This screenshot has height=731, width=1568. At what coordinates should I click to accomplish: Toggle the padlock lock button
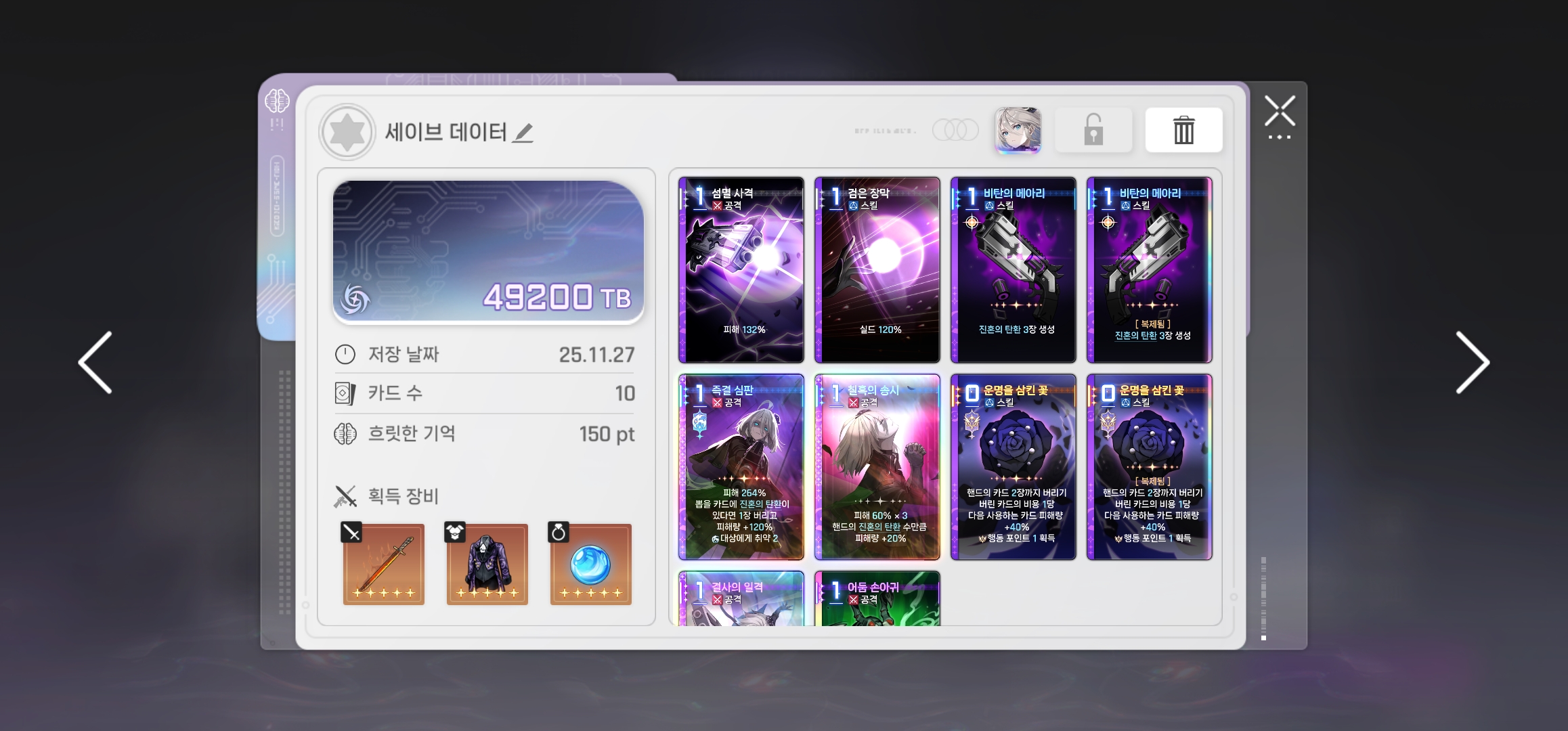pos(1093,130)
